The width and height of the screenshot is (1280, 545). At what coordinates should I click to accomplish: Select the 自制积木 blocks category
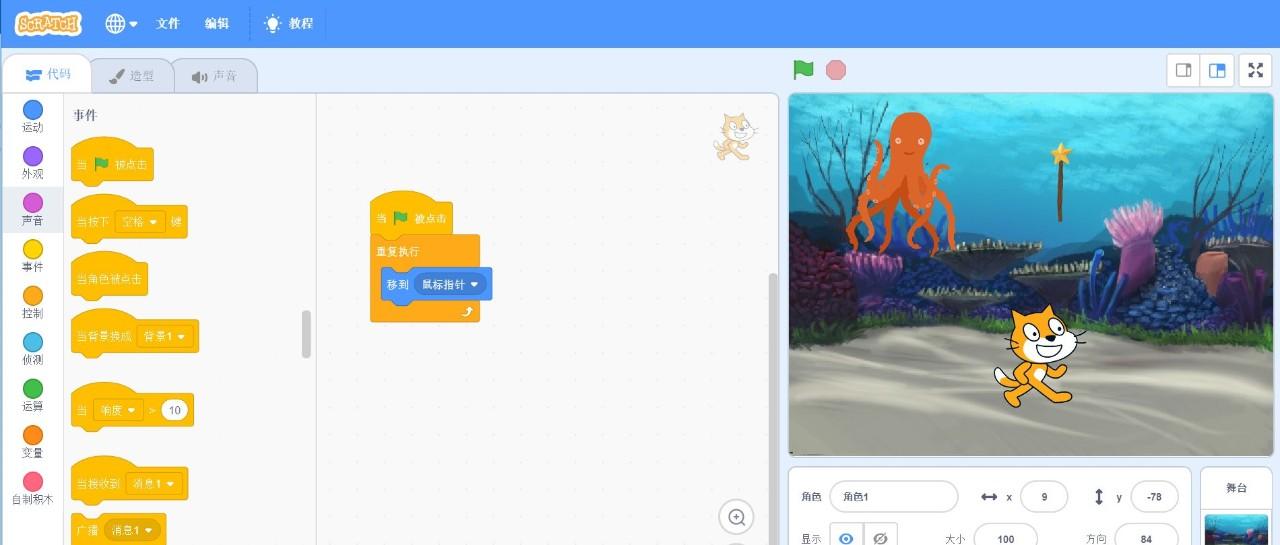[x=33, y=487]
